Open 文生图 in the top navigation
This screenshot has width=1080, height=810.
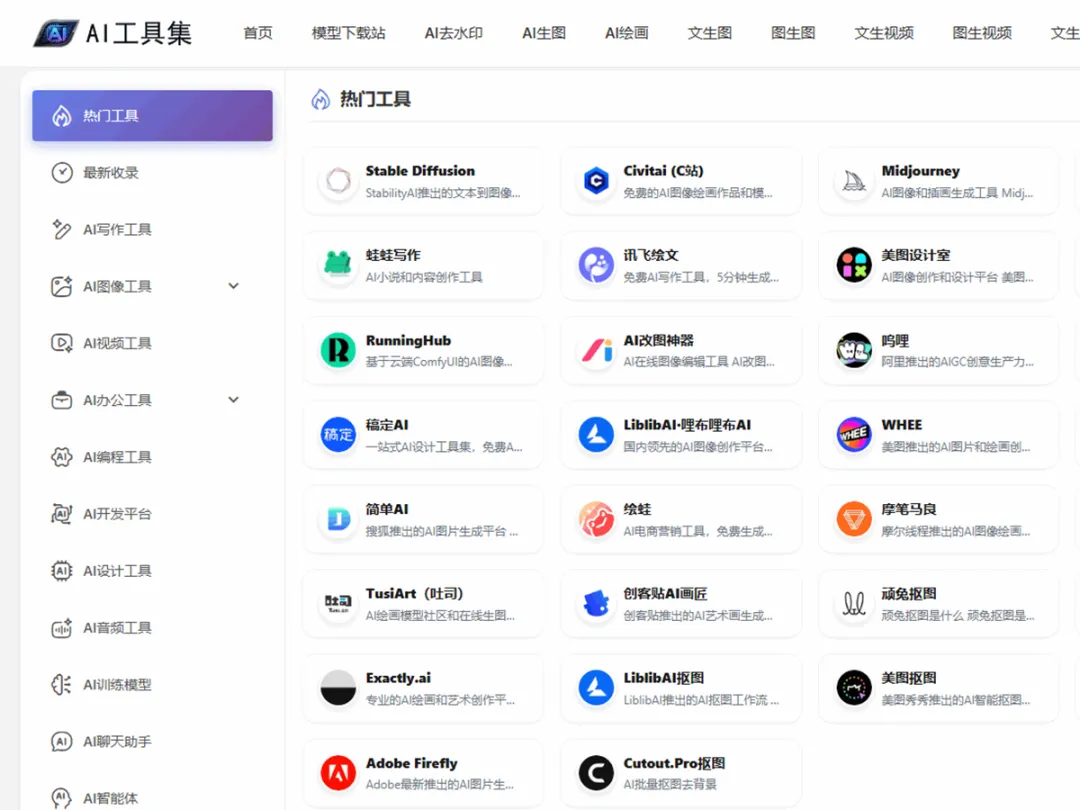[x=709, y=32]
